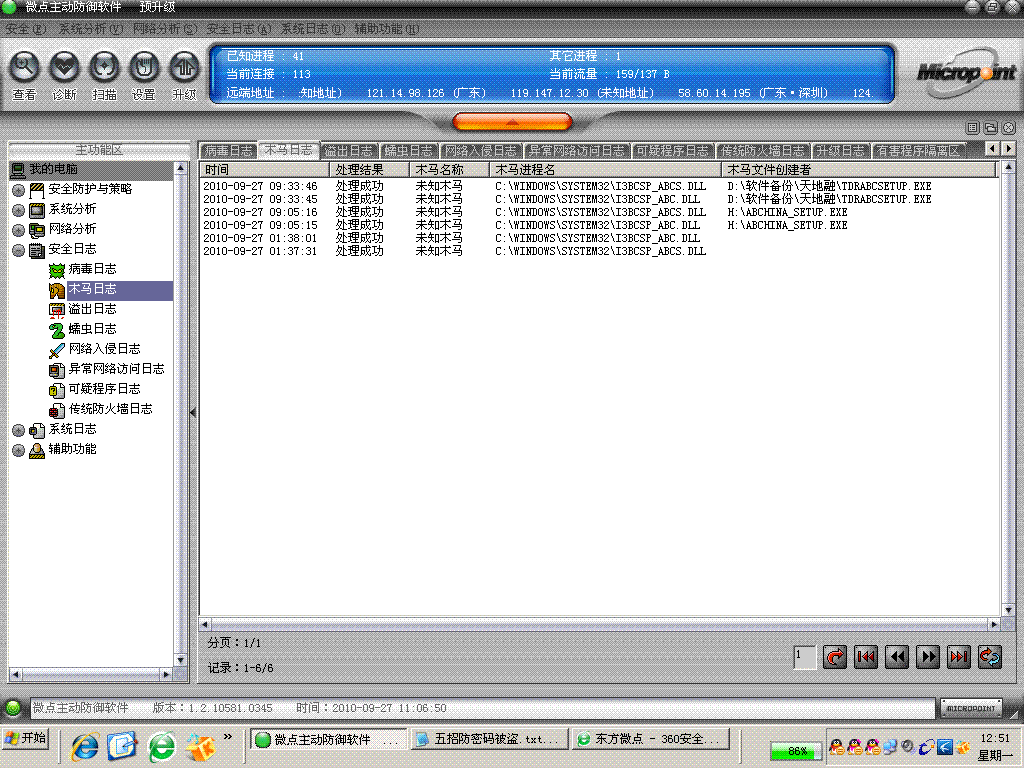1024x768 pixels.
Task: Collapse the 安全日志 tree node
Action: click(x=18, y=250)
